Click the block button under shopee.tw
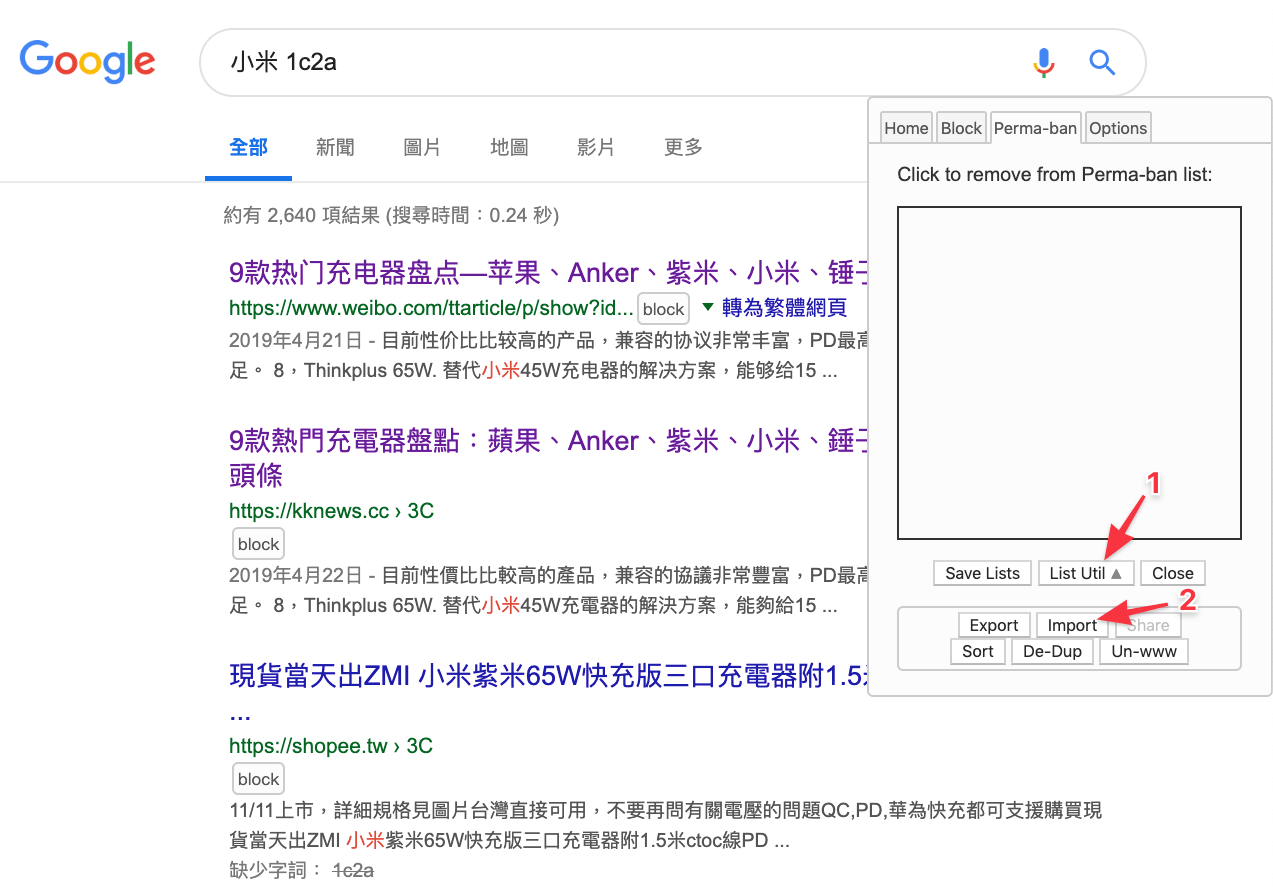This screenshot has height=887, width=1273. tap(259, 779)
